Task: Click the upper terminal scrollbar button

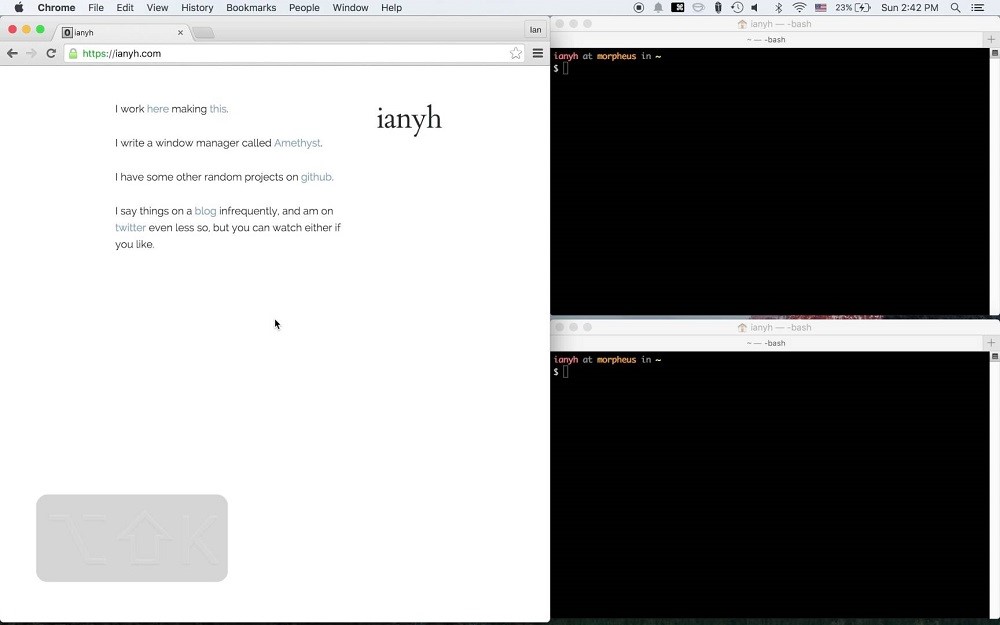Action: pos(995,53)
